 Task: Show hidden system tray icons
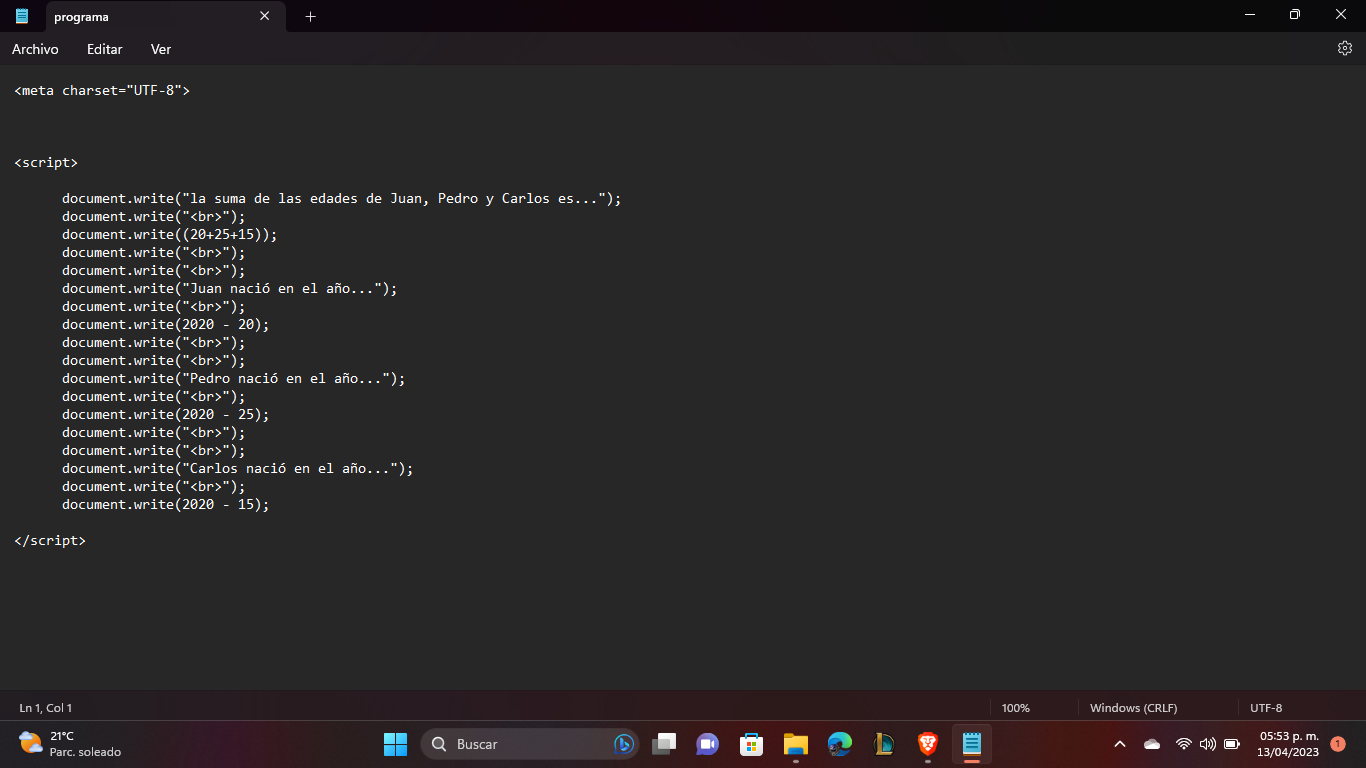[1120, 744]
